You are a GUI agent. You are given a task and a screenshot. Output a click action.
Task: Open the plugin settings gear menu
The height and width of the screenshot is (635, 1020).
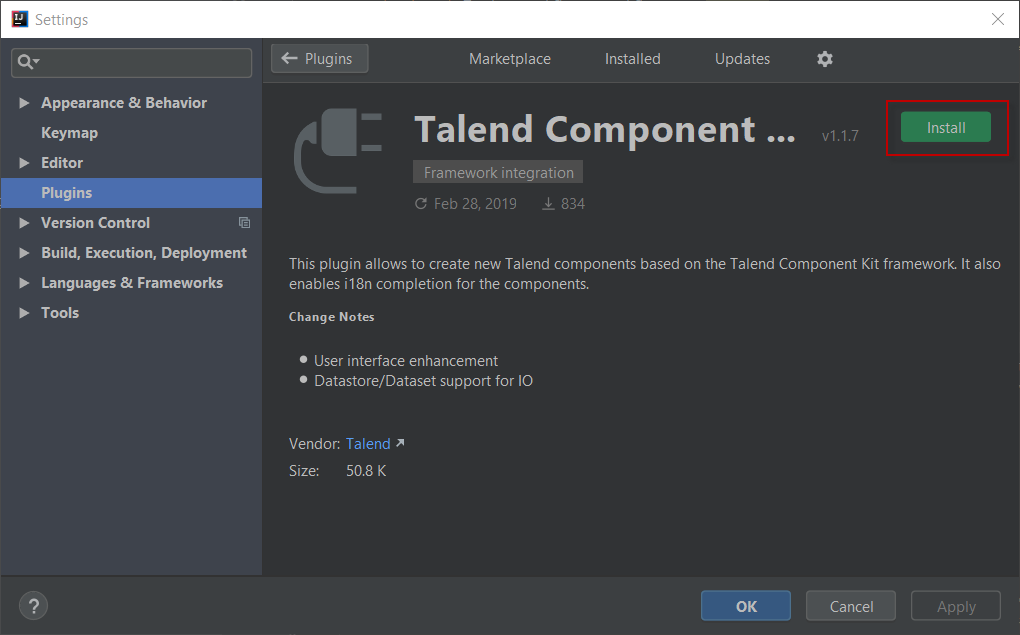click(x=824, y=59)
